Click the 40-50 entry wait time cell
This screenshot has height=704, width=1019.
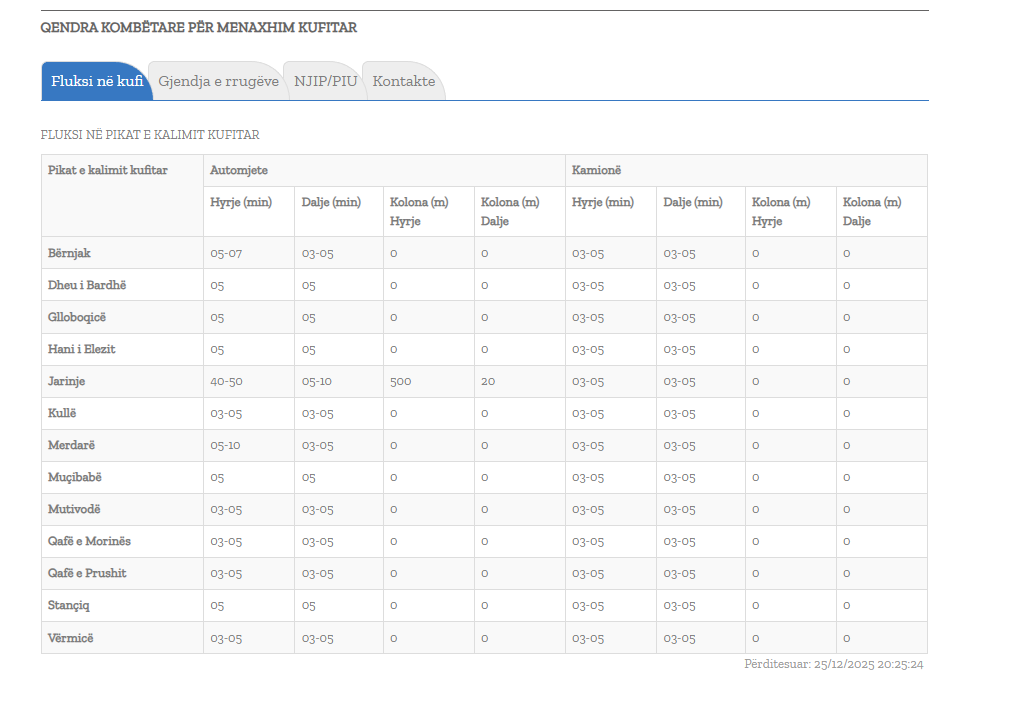[x=226, y=381]
